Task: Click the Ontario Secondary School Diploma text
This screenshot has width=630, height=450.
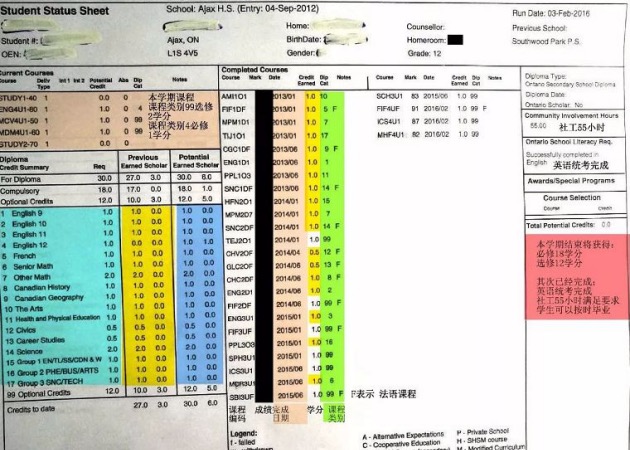Action: [570, 84]
